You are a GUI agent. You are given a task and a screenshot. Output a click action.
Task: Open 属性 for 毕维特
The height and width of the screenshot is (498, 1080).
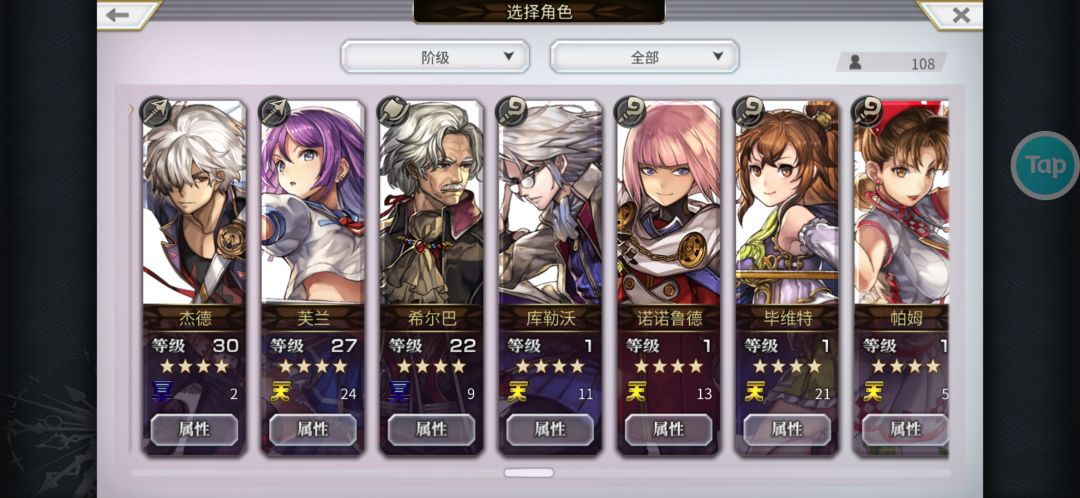pyautogui.click(x=787, y=430)
